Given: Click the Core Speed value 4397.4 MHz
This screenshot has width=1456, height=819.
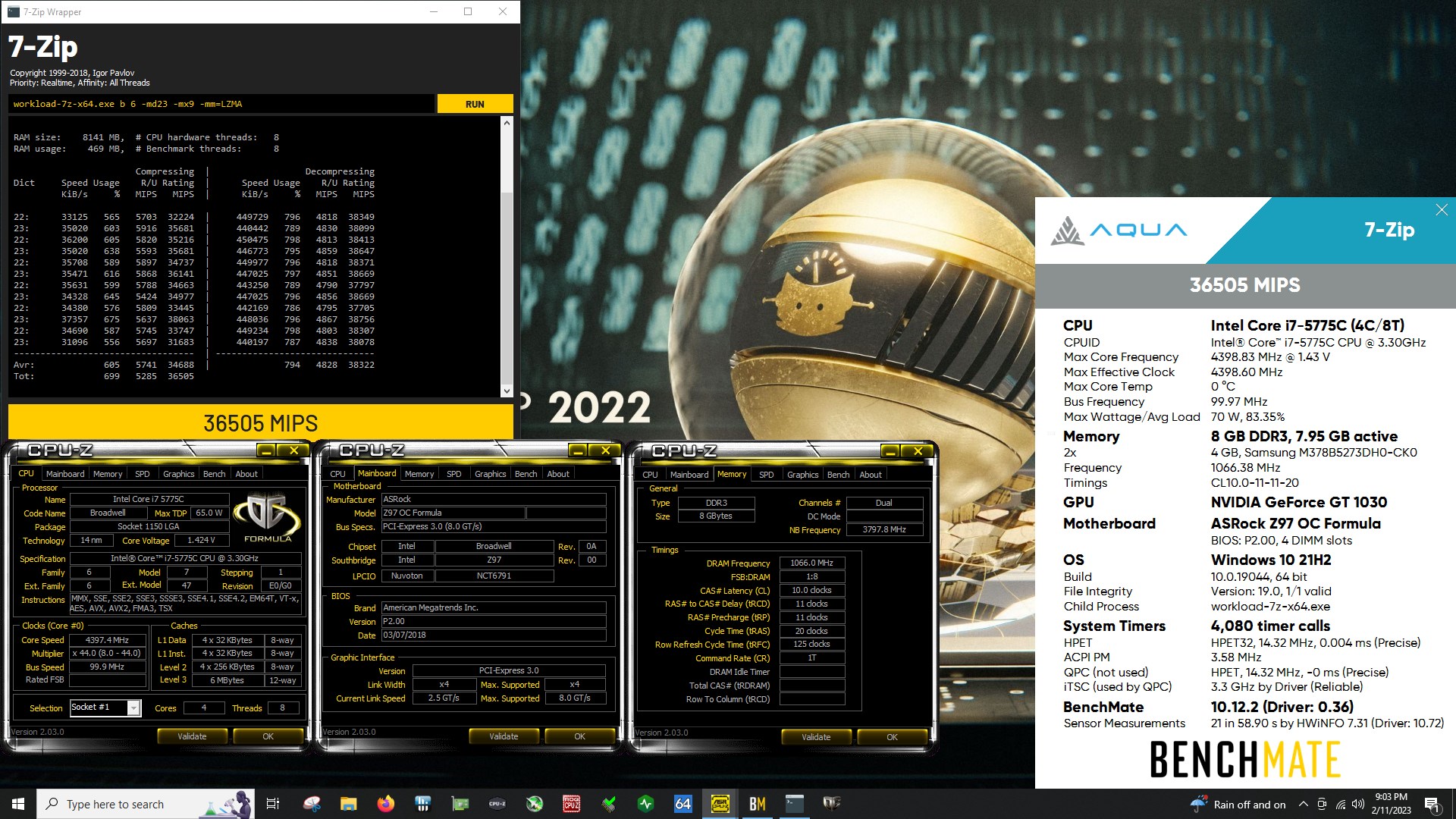Looking at the screenshot, I should (x=107, y=640).
